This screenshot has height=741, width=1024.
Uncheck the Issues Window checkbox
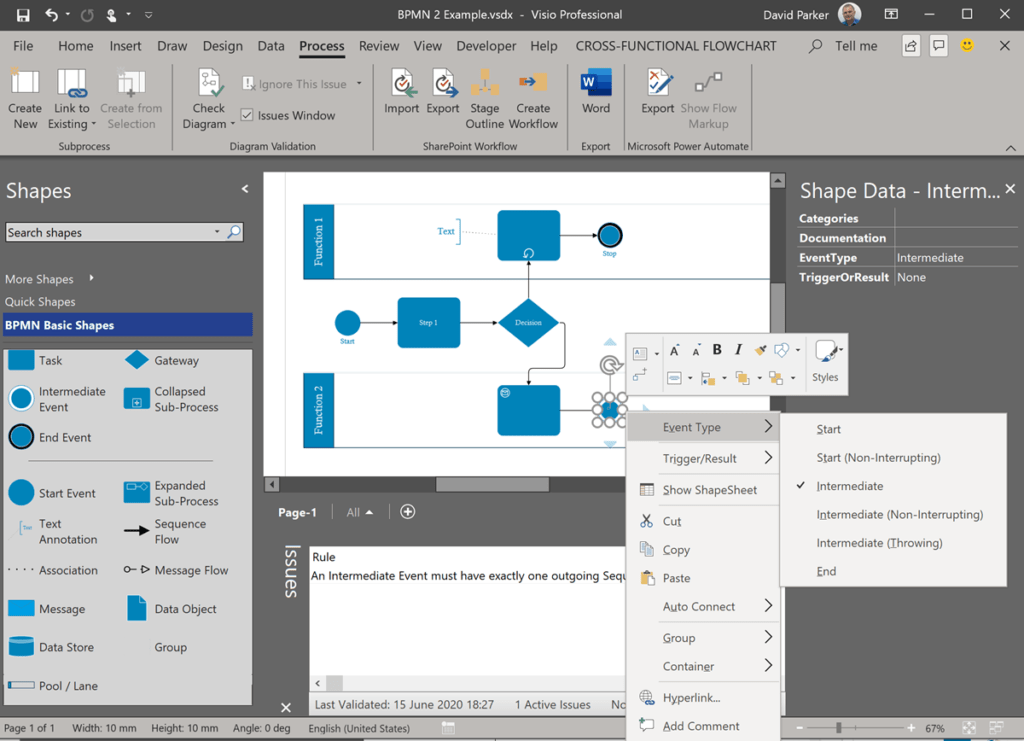click(246, 113)
